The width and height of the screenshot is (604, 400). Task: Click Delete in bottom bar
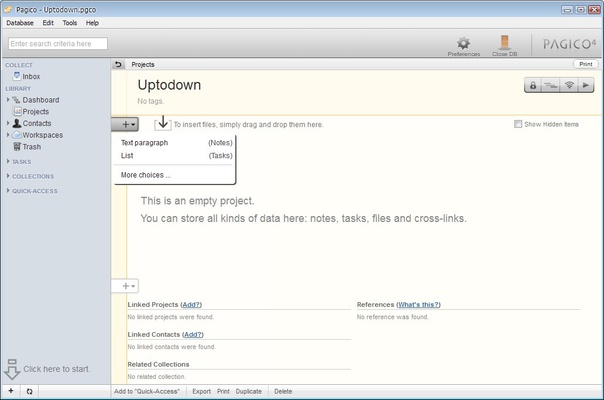pyautogui.click(x=283, y=392)
